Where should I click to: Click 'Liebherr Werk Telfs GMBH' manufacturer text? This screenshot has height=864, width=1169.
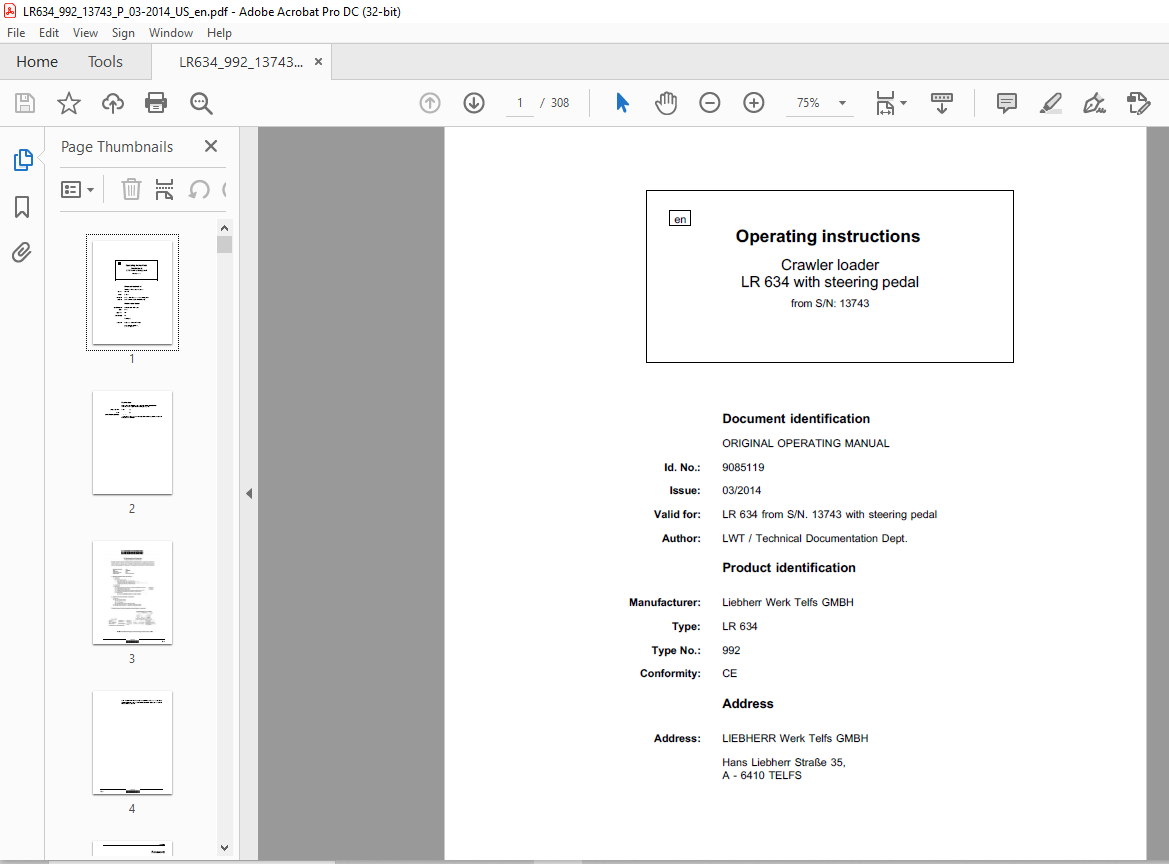point(788,602)
